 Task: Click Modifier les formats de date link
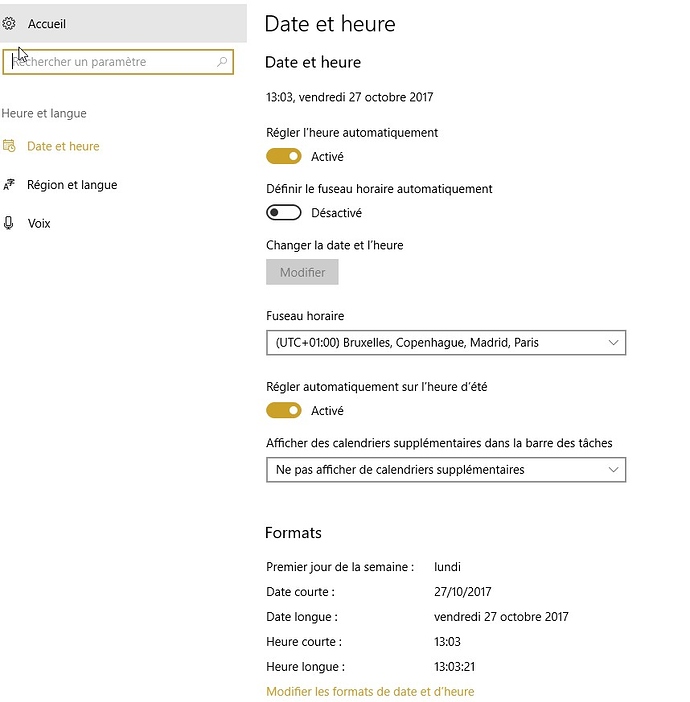tap(370, 691)
